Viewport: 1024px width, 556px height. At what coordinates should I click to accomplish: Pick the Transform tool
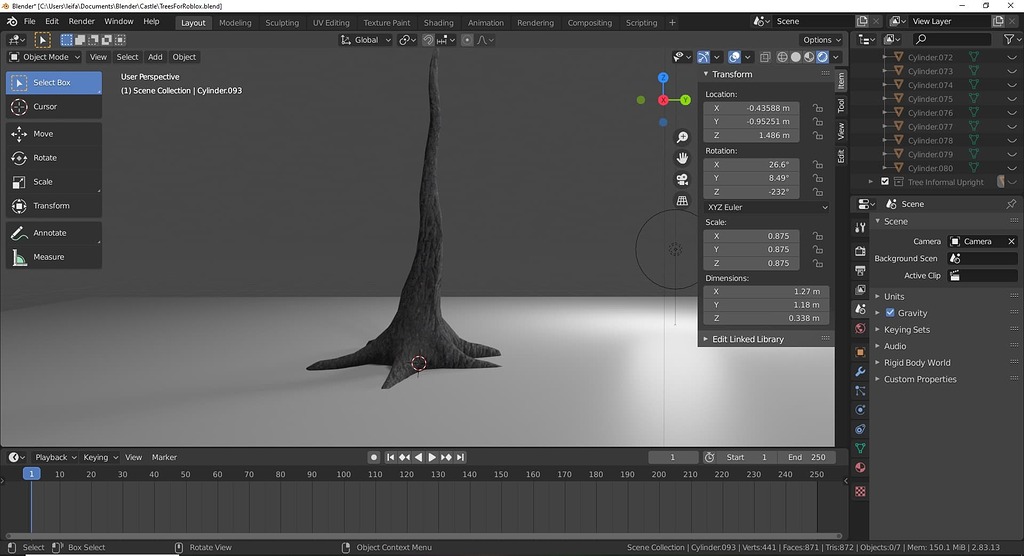54,206
